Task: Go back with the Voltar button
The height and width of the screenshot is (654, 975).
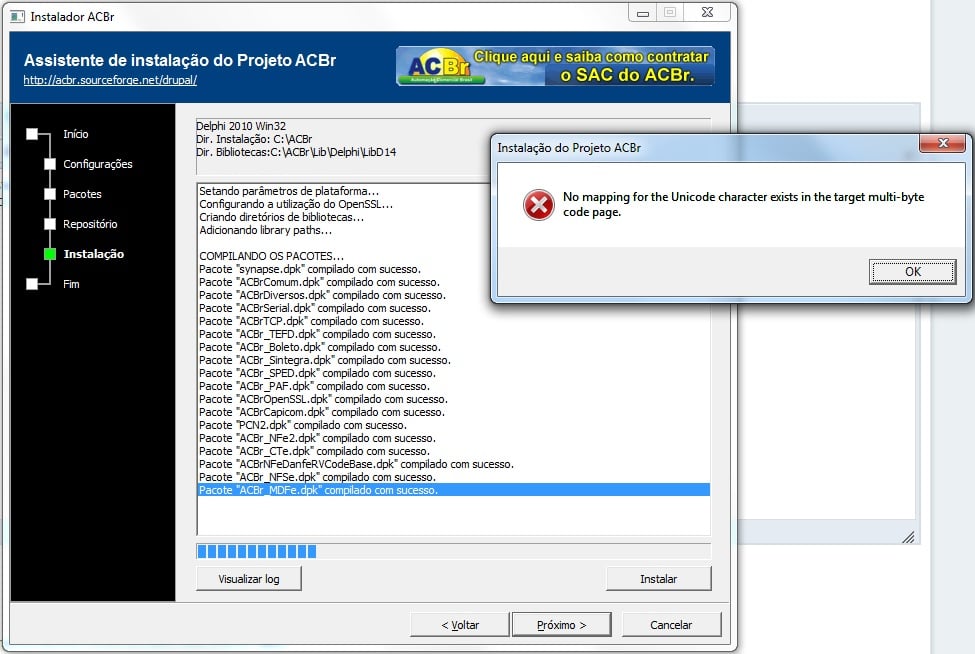Action: pos(460,625)
